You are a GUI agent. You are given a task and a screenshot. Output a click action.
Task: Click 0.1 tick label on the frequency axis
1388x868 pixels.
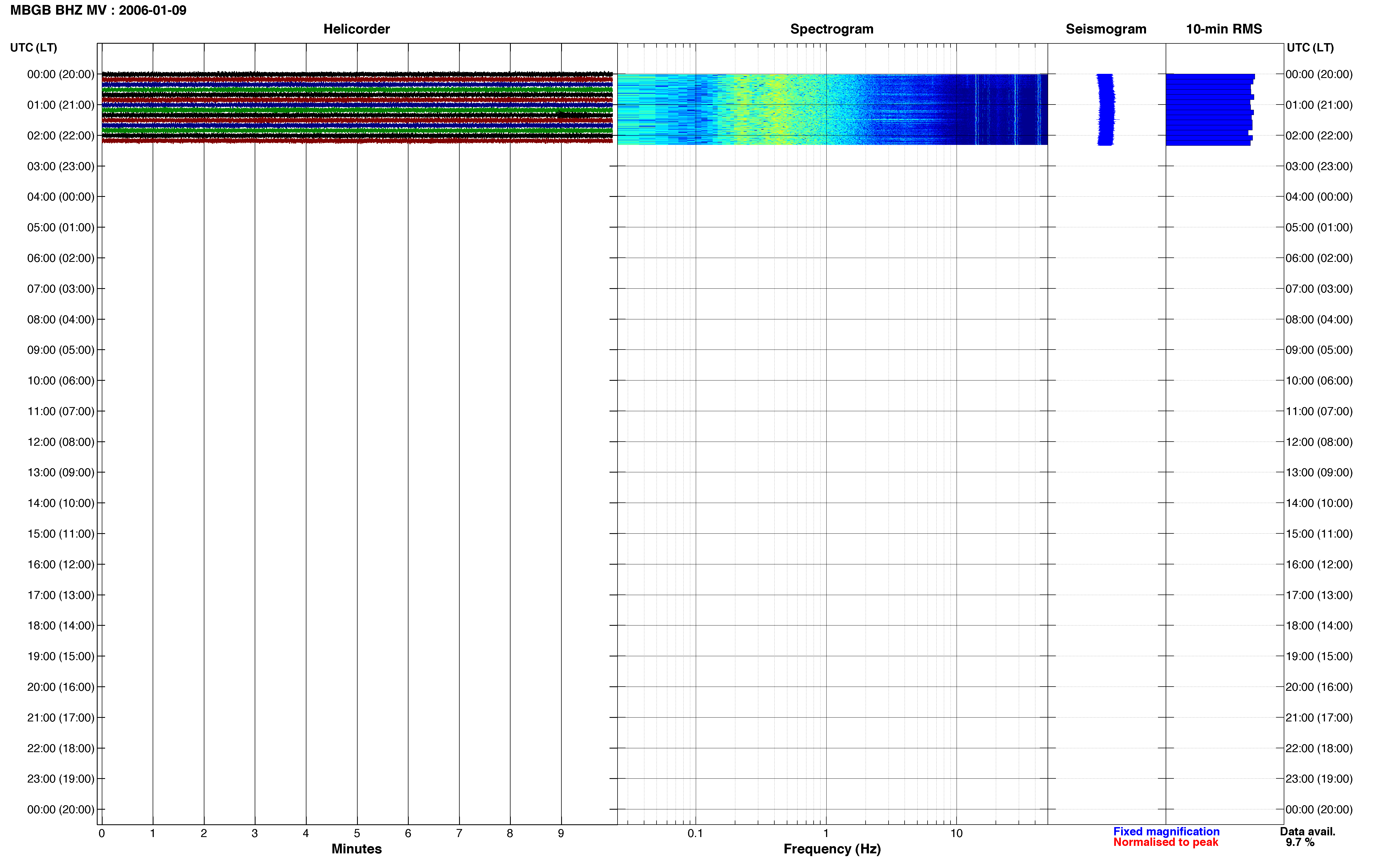(695, 833)
